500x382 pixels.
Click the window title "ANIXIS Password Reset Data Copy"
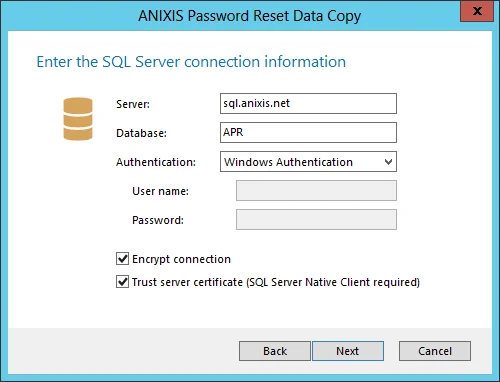[x=250, y=16]
